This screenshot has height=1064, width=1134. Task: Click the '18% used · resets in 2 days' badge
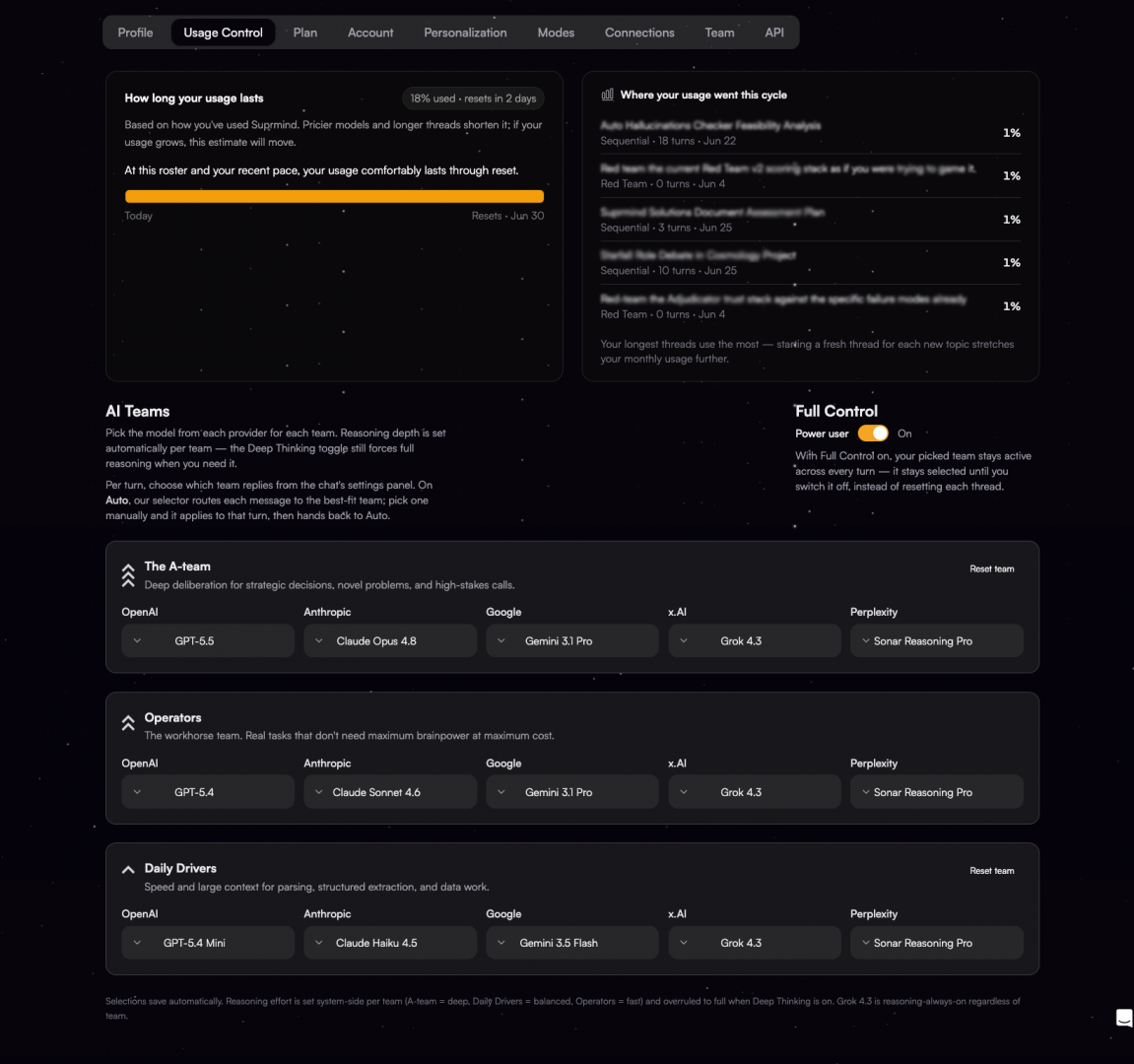[x=473, y=99]
